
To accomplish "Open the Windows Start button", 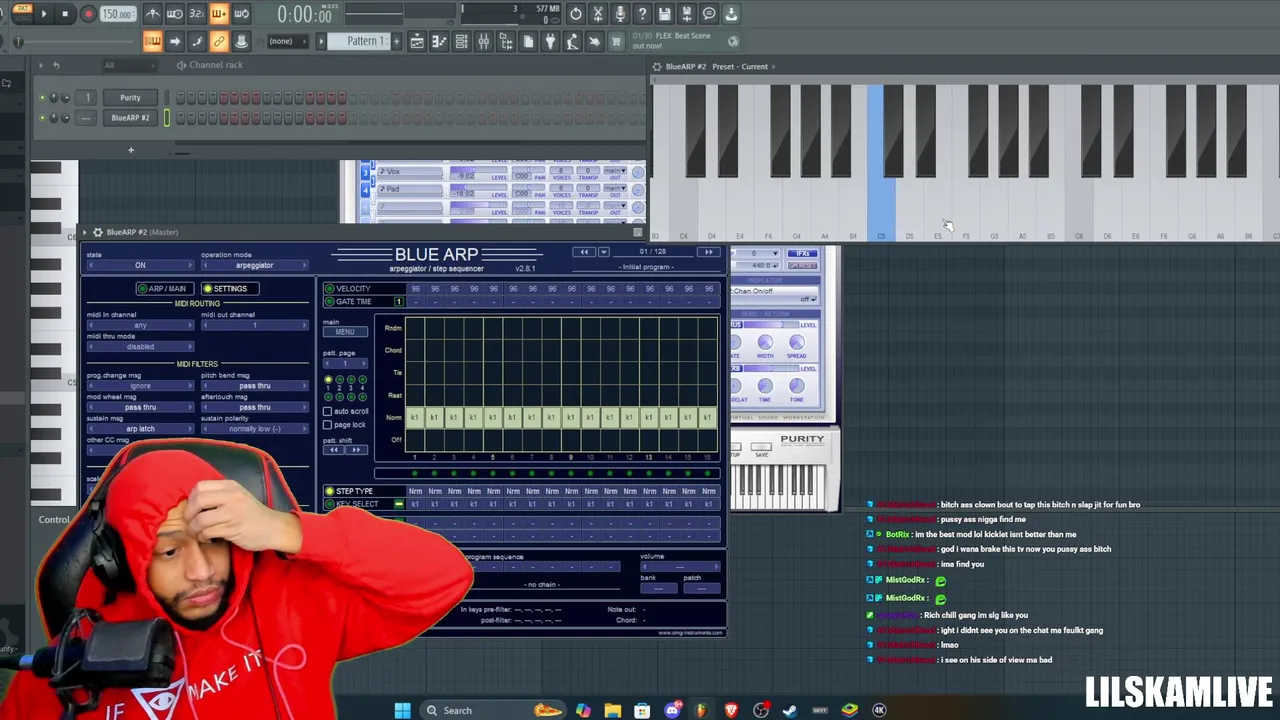I will pos(402,710).
